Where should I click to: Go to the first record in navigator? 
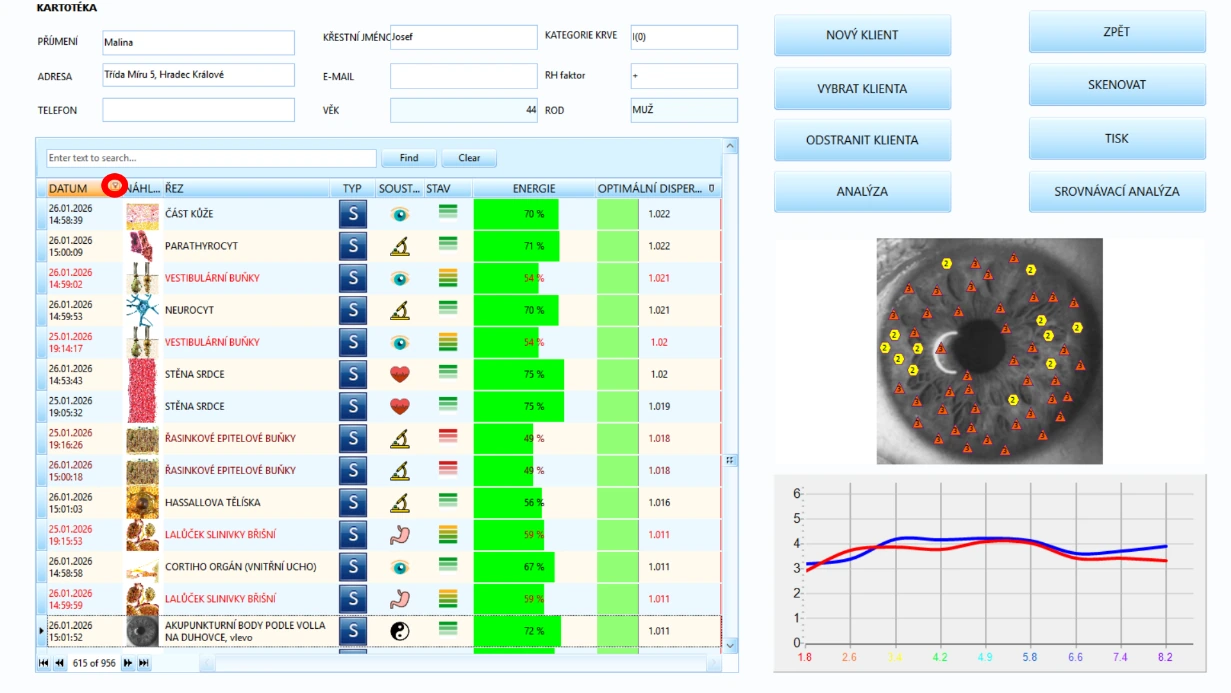[x=44, y=663]
